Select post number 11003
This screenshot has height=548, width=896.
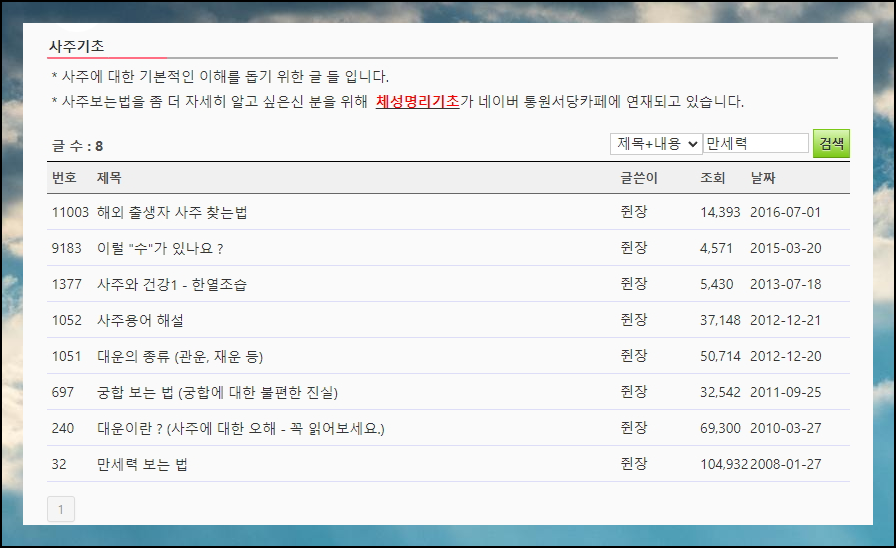pos(70,213)
